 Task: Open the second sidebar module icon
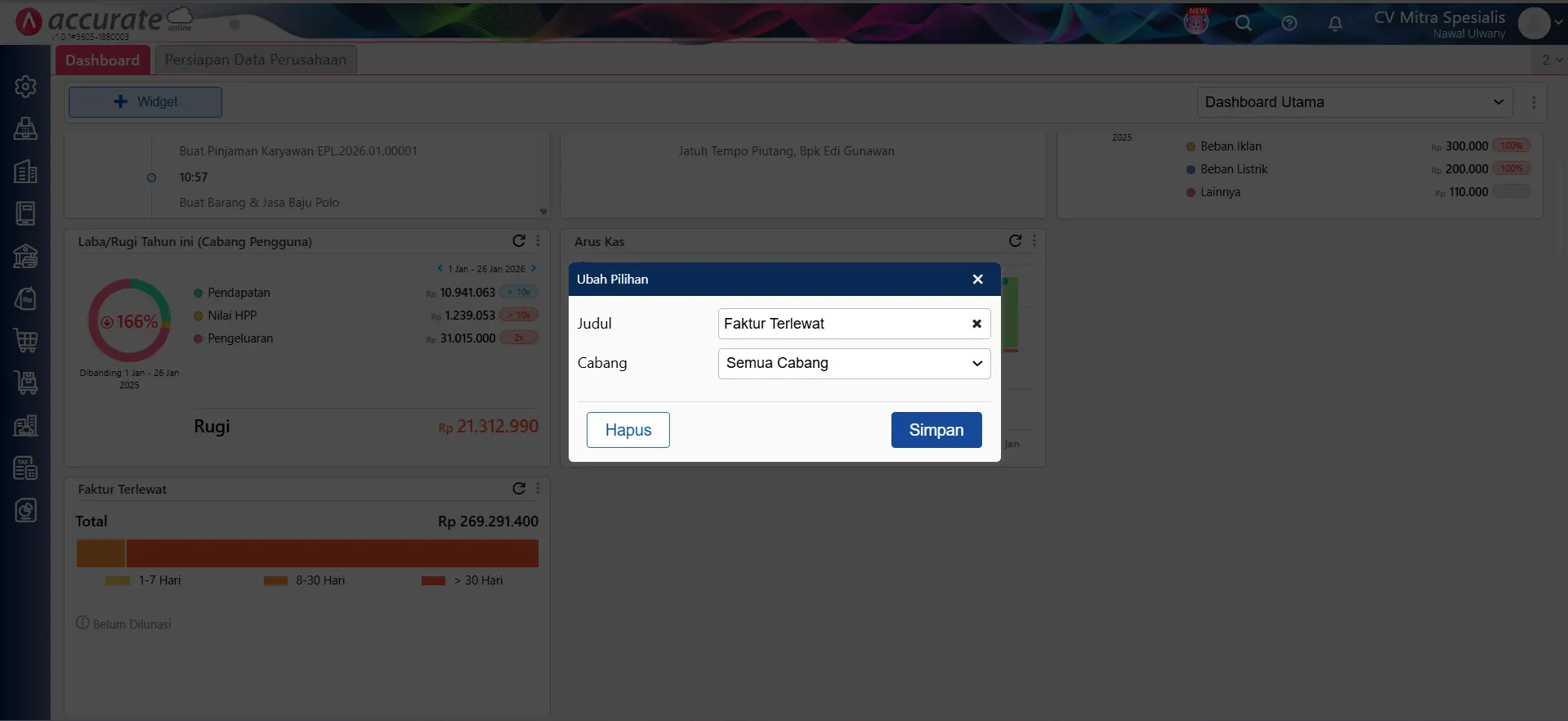[x=25, y=128]
